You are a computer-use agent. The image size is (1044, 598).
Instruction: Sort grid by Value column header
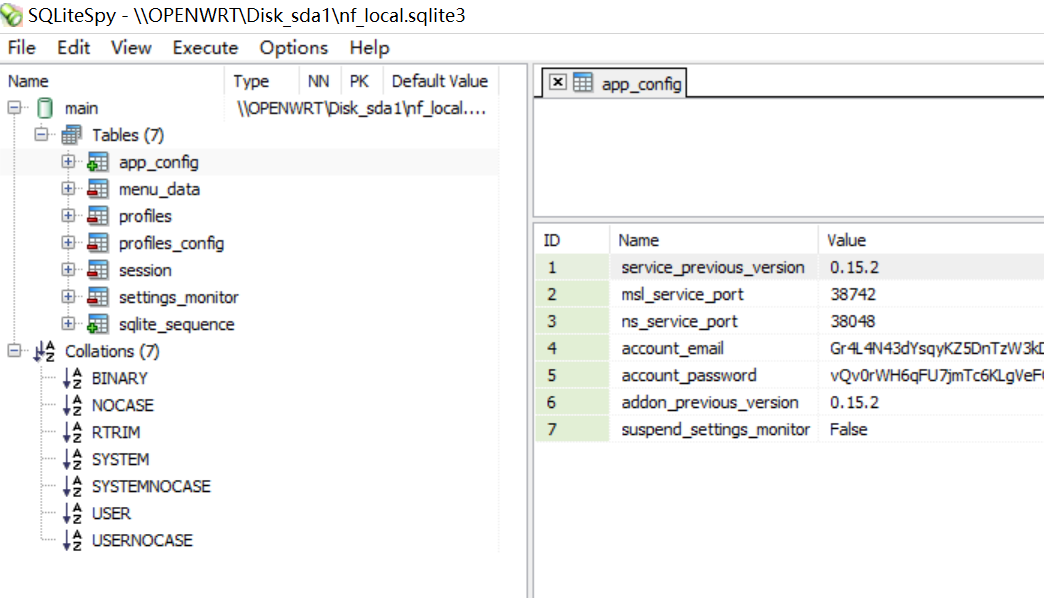point(931,240)
